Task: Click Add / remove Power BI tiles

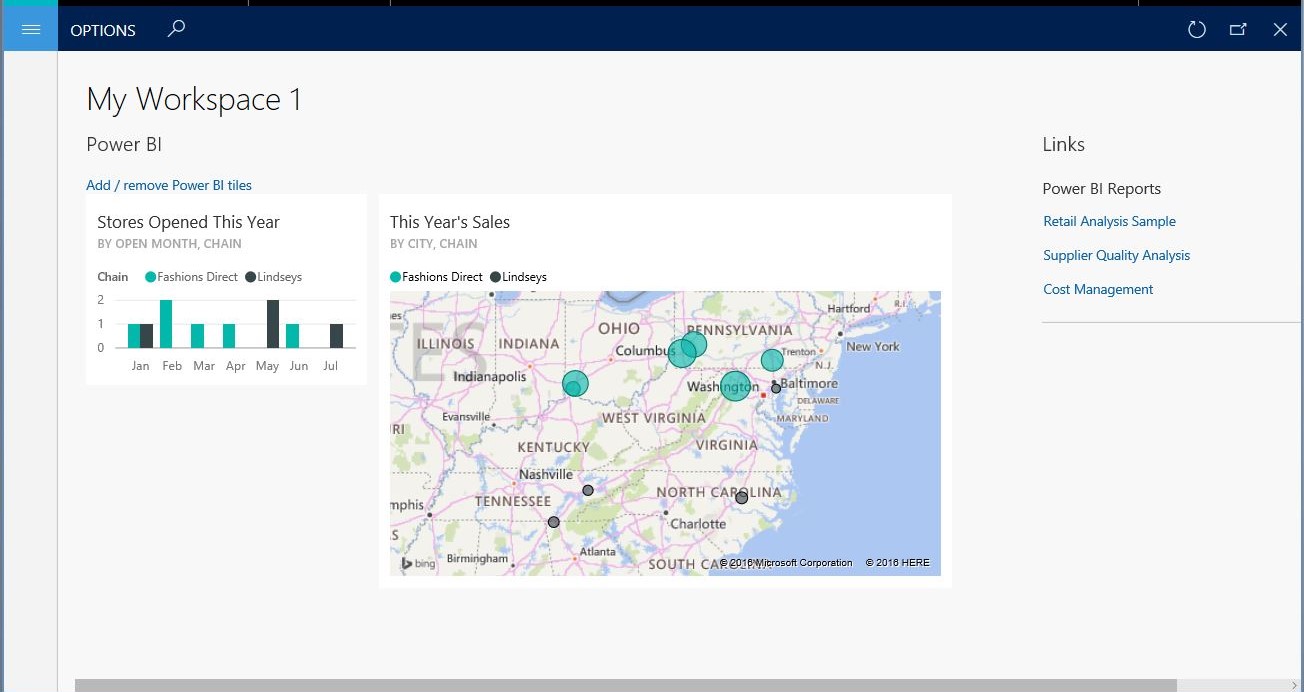Action: pos(169,185)
